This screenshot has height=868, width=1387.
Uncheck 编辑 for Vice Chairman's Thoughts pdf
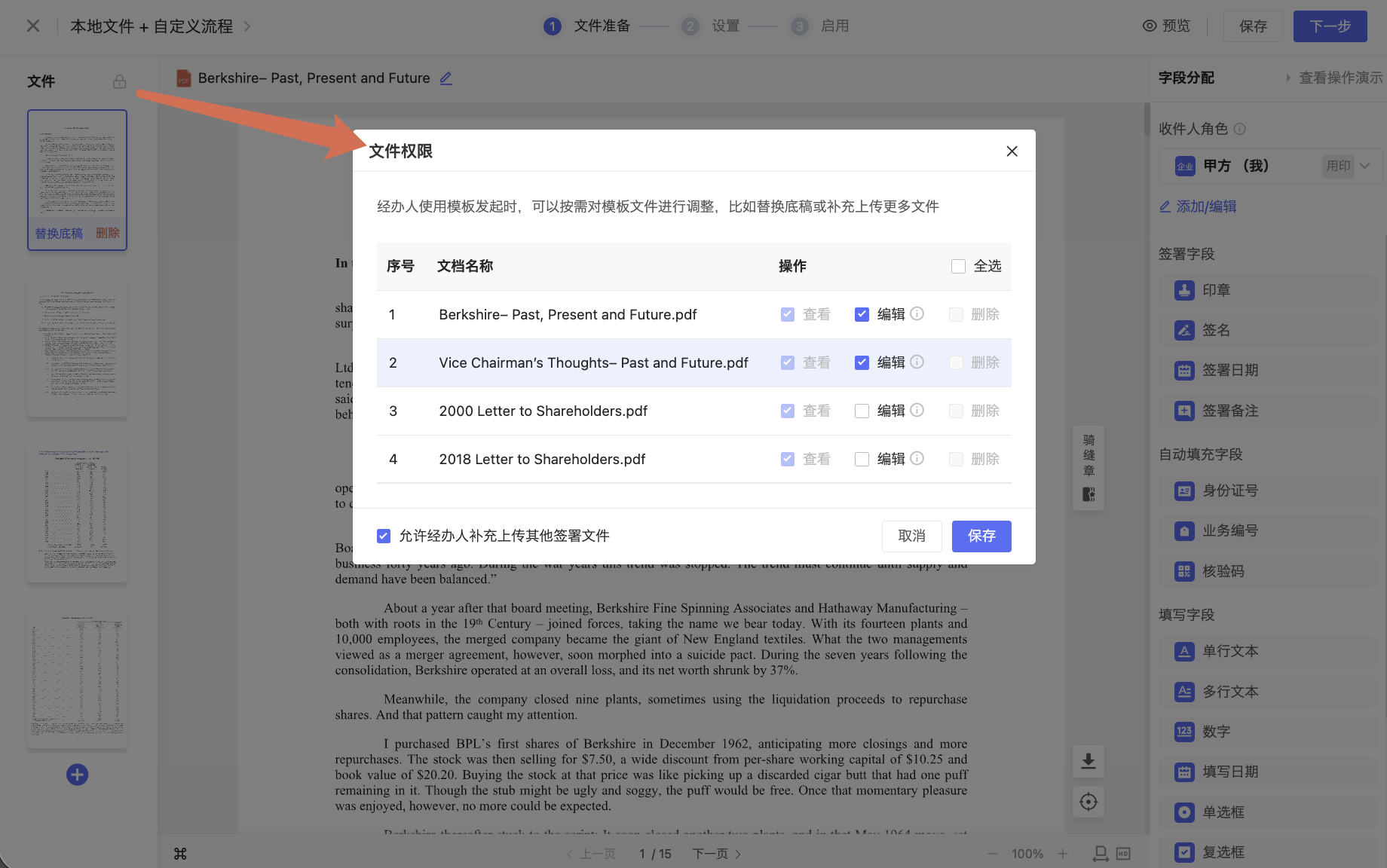point(862,362)
